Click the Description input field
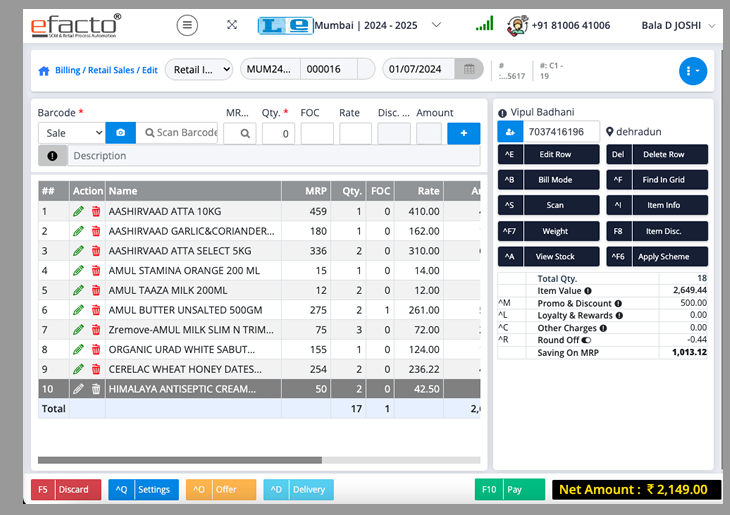This screenshot has height=515, width=730. point(274,156)
